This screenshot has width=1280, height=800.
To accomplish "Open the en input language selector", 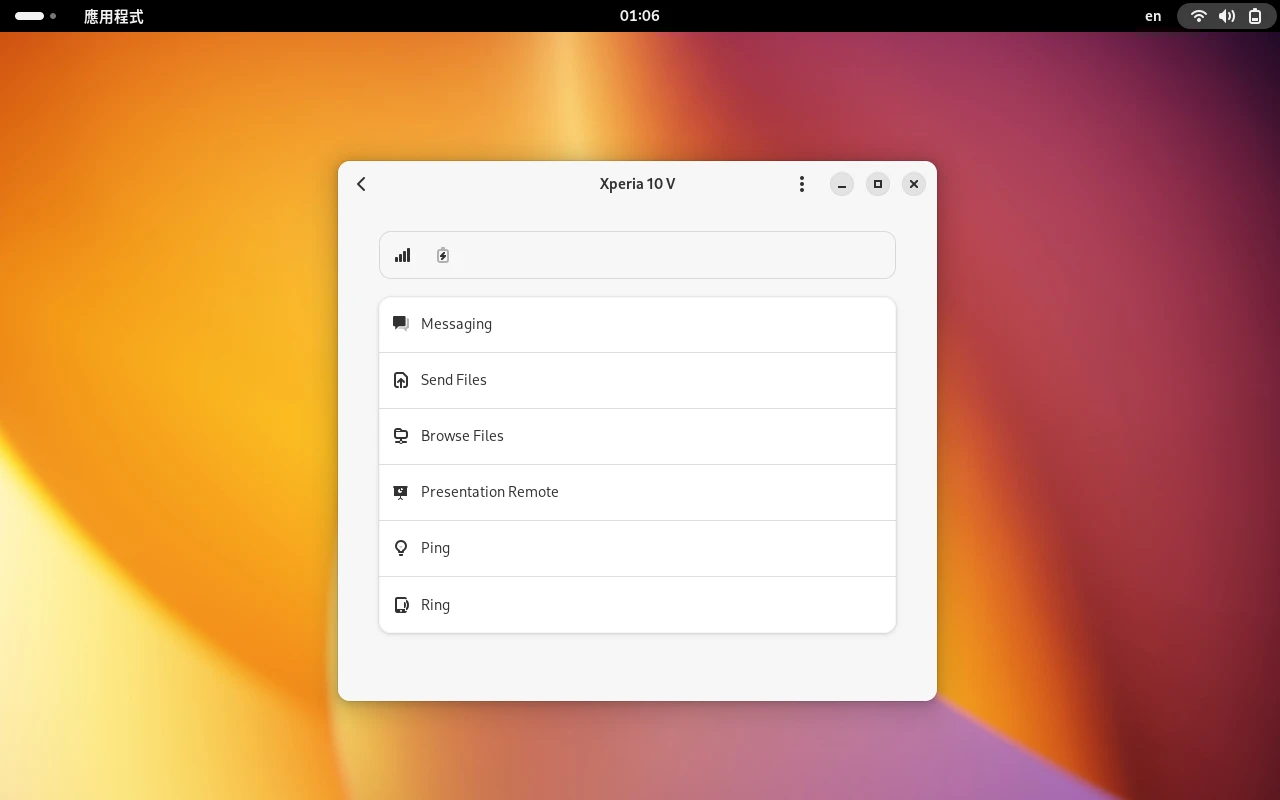I will pyautogui.click(x=1153, y=16).
